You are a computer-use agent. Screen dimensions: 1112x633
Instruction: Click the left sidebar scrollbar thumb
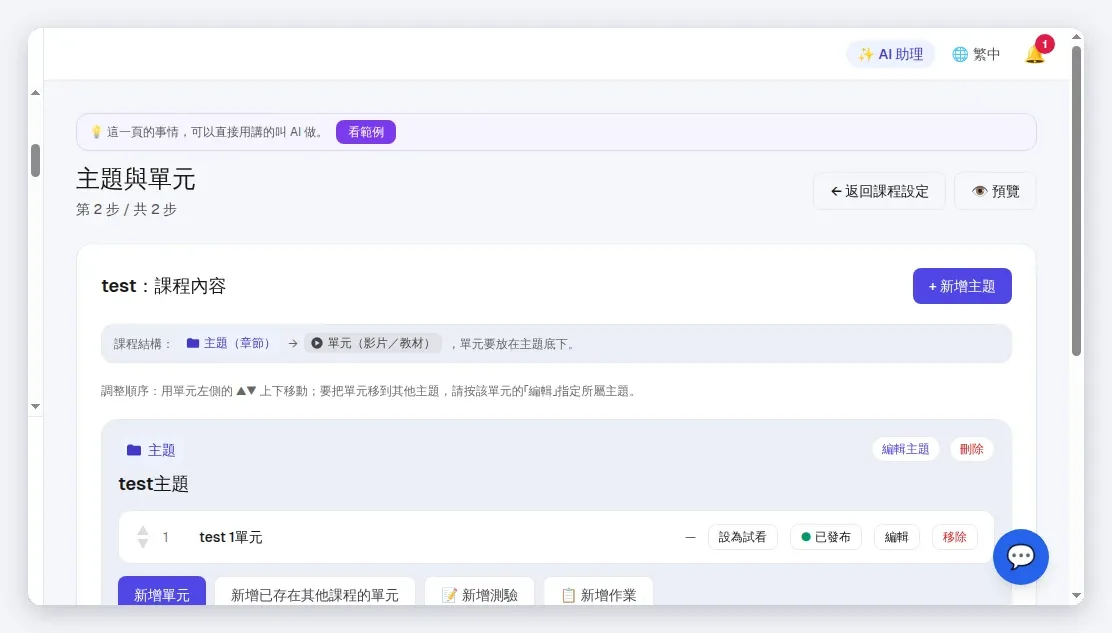tap(35, 160)
